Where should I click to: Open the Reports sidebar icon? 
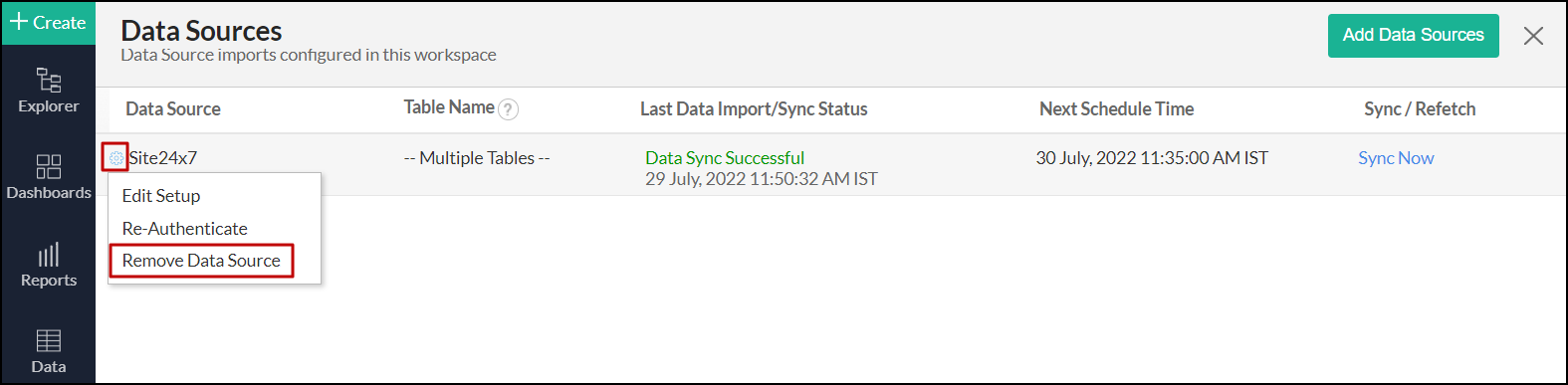(48, 265)
